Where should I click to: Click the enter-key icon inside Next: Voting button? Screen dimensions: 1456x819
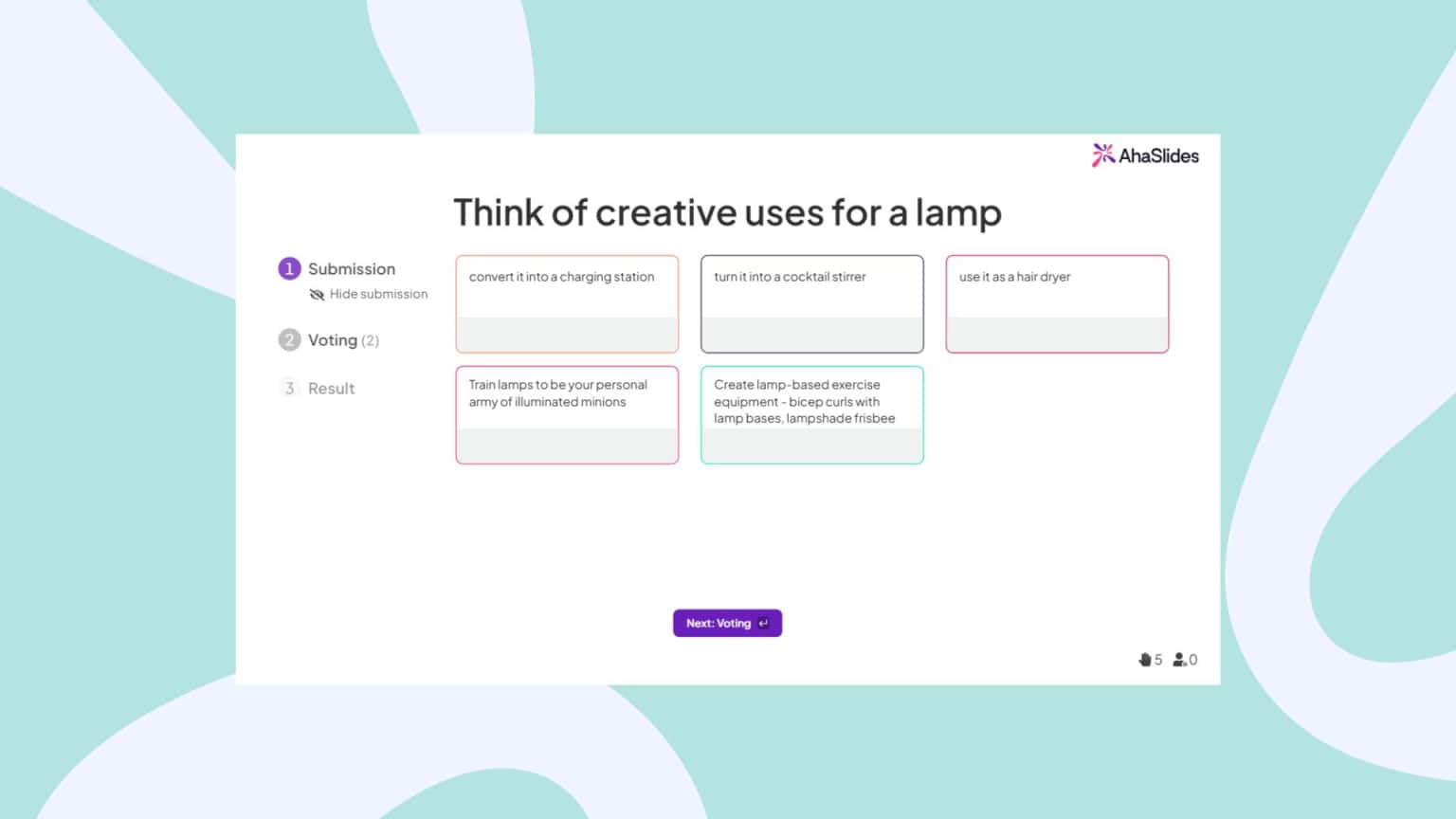point(763,623)
